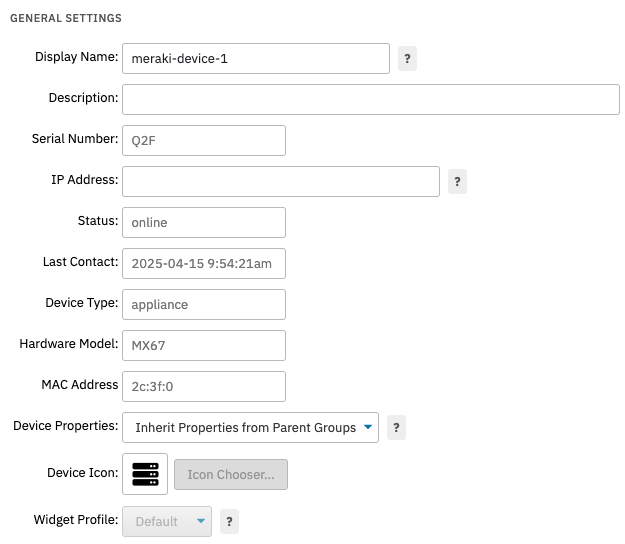Image resolution: width=625 pixels, height=544 pixels.
Task: Click the General Settings section heading
Action: coord(66,19)
